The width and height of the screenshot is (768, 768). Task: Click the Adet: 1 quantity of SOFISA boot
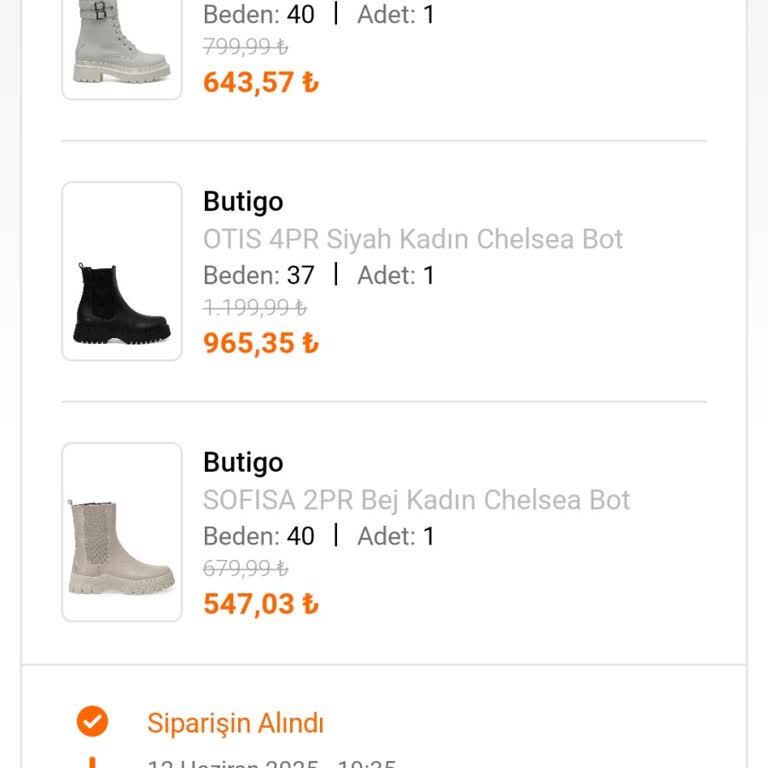click(x=396, y=536)
